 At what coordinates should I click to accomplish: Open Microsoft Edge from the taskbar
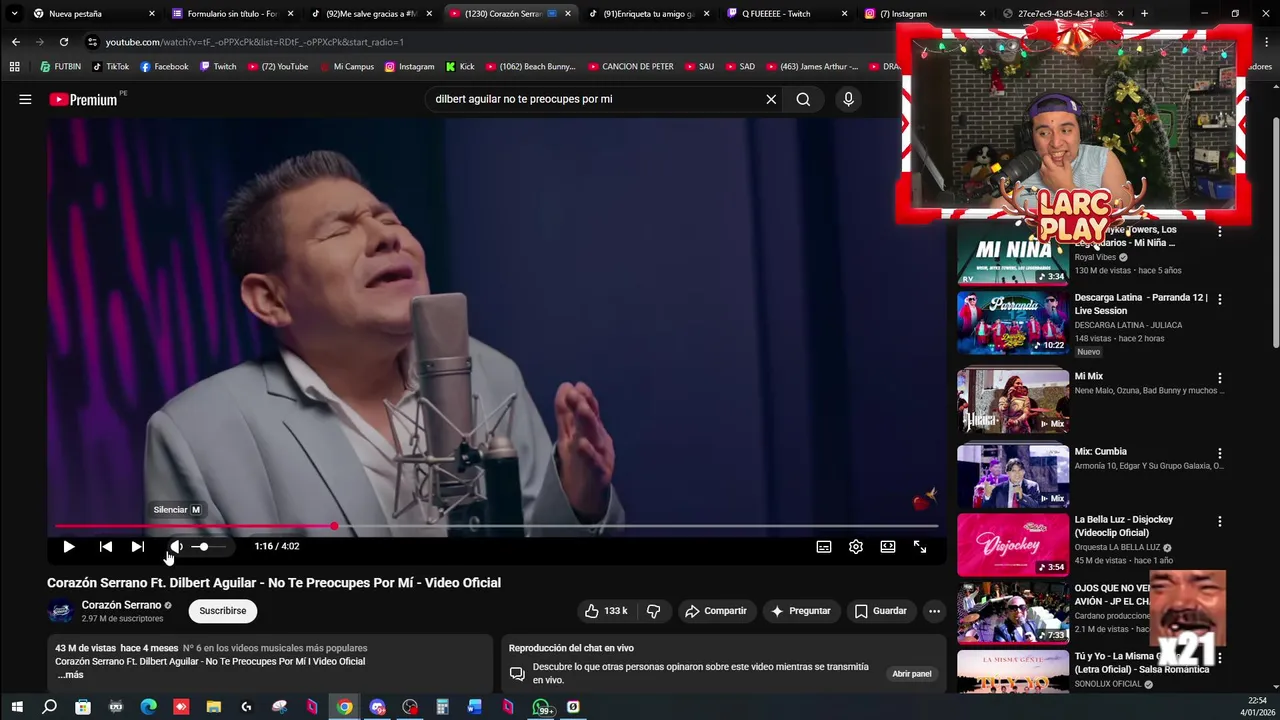coord(148,707)
